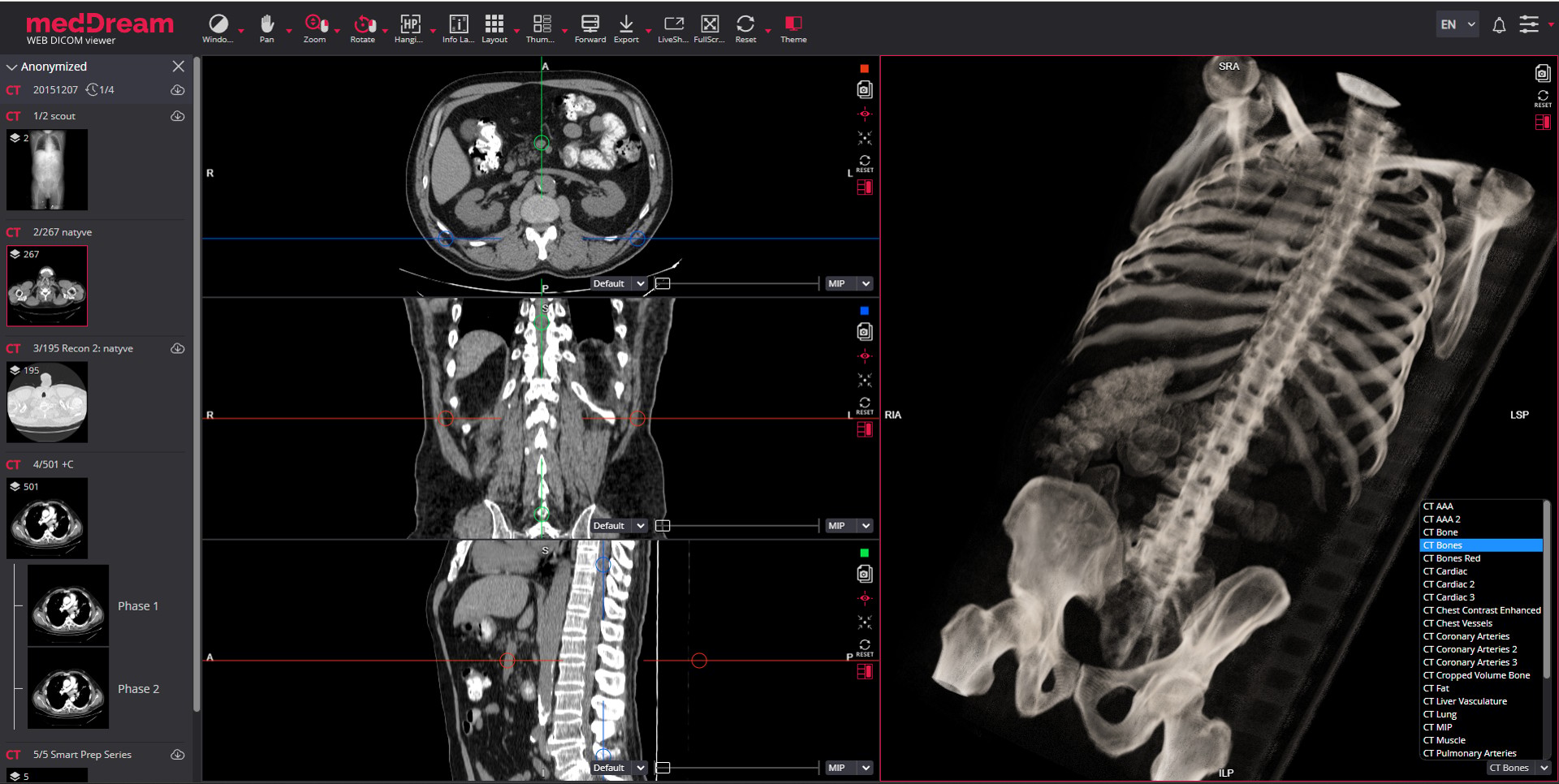Select the Windowing tool in toolbar
Image resolution: width=1559 pixels, height=784 pixels.
coord(218,28)
